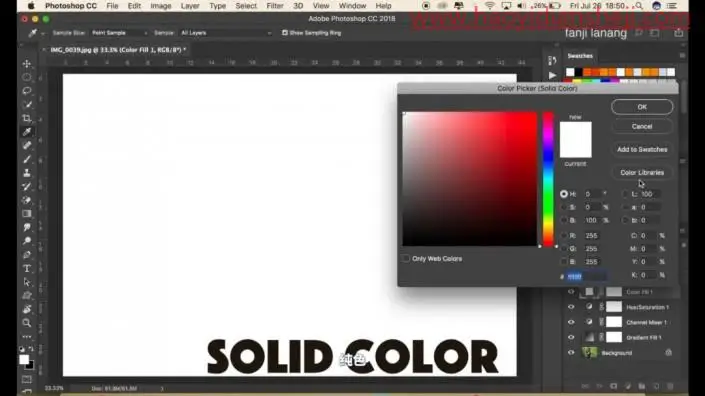The image size is (705, 396).
Task: Select the Zoom tool
Action: point(27,323)
